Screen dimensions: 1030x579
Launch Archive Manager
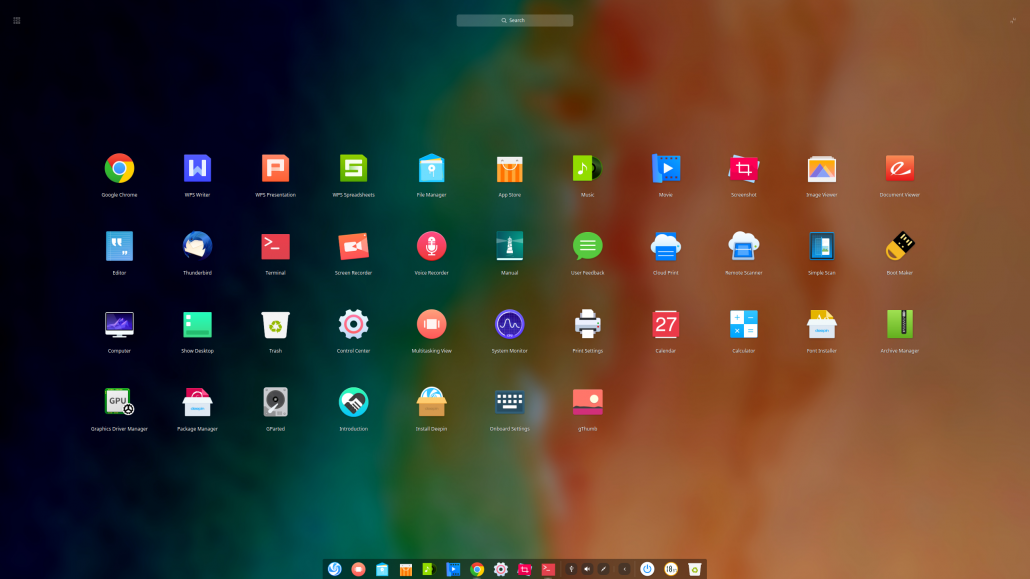899,324
